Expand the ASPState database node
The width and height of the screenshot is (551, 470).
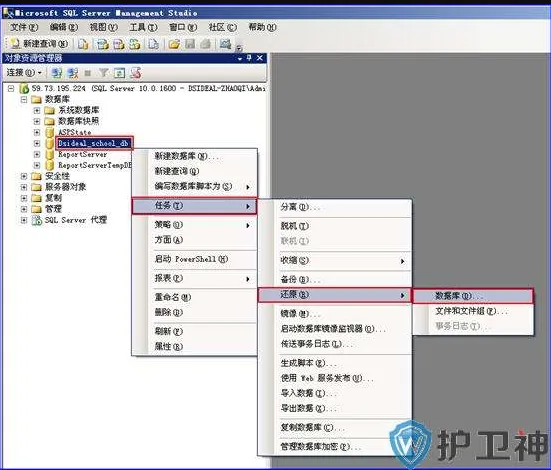[37, 132]
